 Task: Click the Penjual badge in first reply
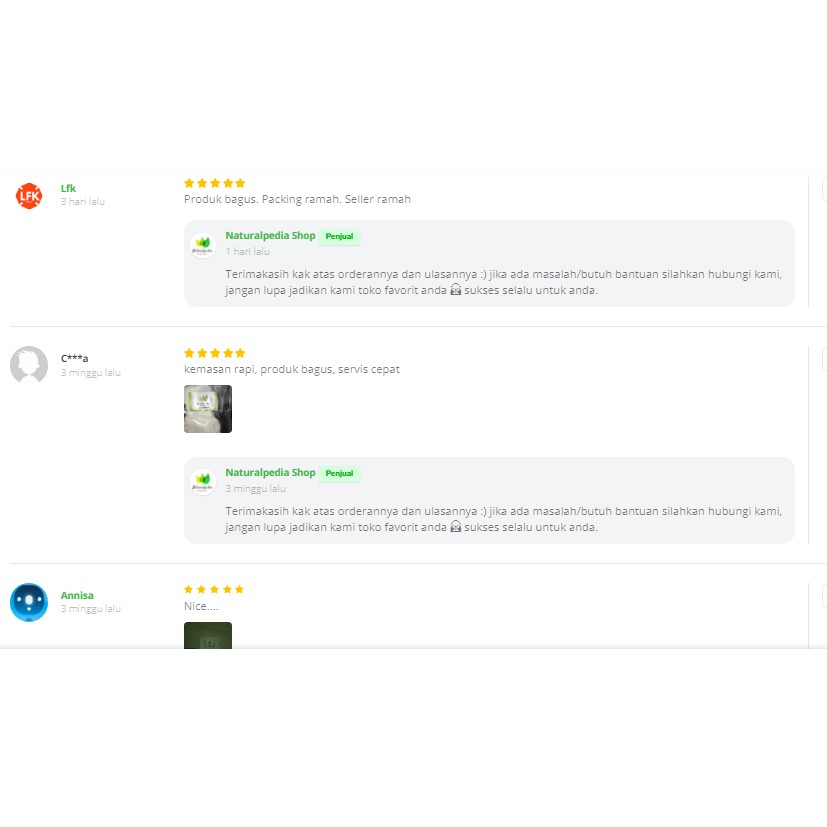point(340,237)
